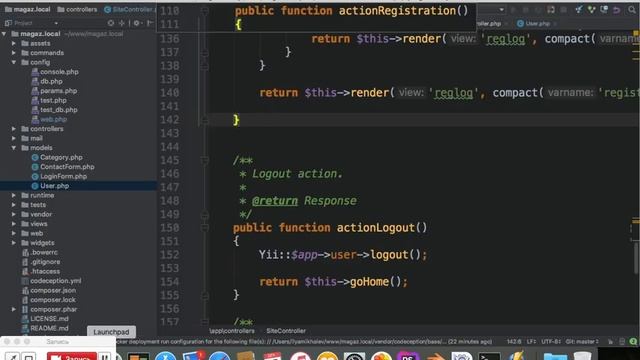Expand the assets folder

pos(14,43)
